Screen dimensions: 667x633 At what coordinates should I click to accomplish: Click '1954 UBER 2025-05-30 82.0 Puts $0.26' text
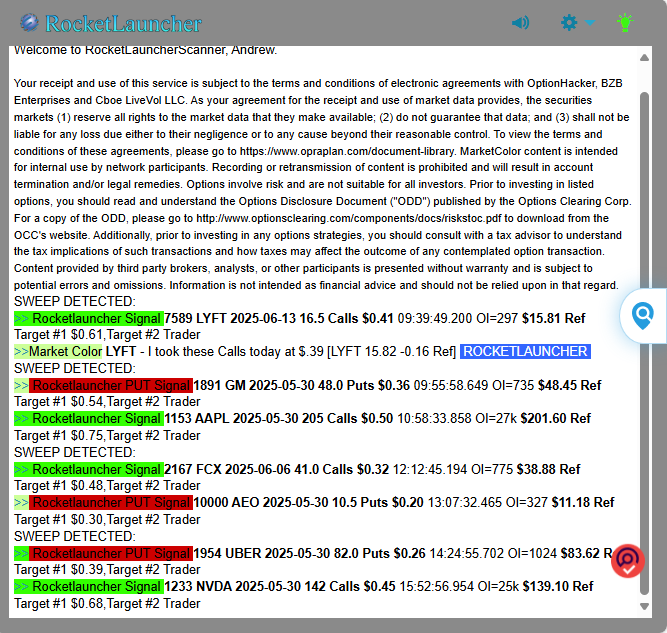309,553
